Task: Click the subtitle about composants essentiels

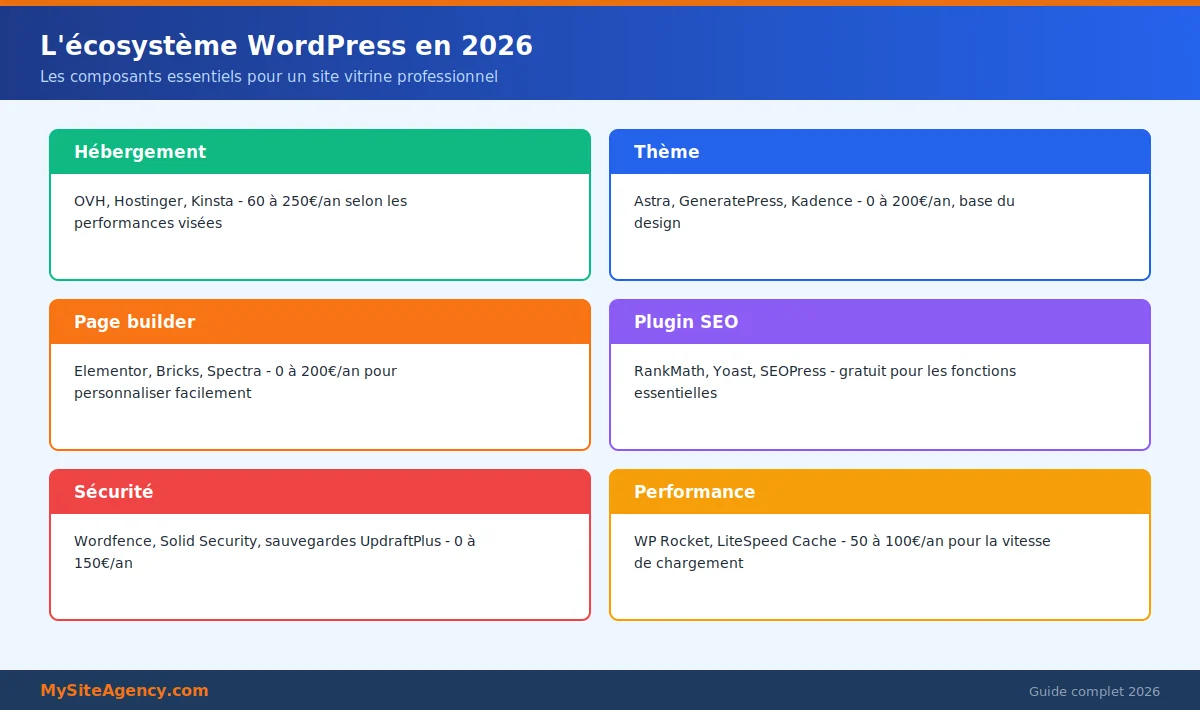Action: point(269,77)
